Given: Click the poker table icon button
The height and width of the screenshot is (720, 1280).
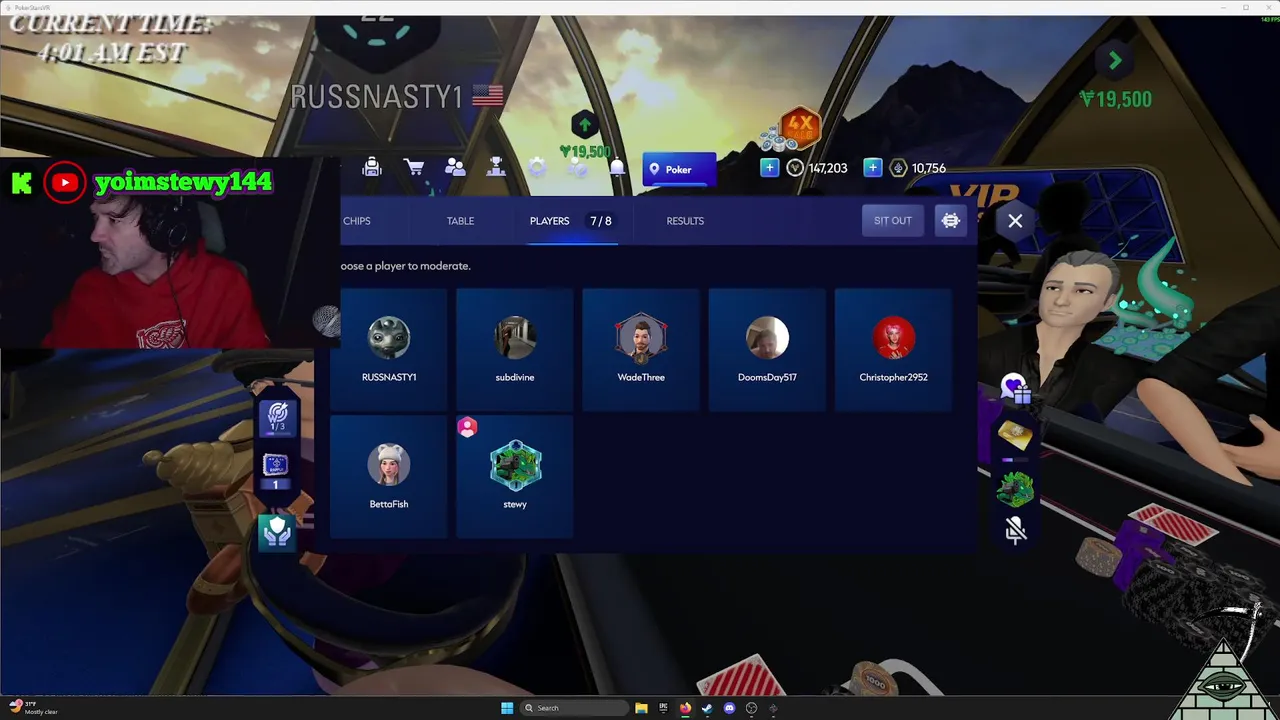Looking at the screenshot, I should click(950, 221).
